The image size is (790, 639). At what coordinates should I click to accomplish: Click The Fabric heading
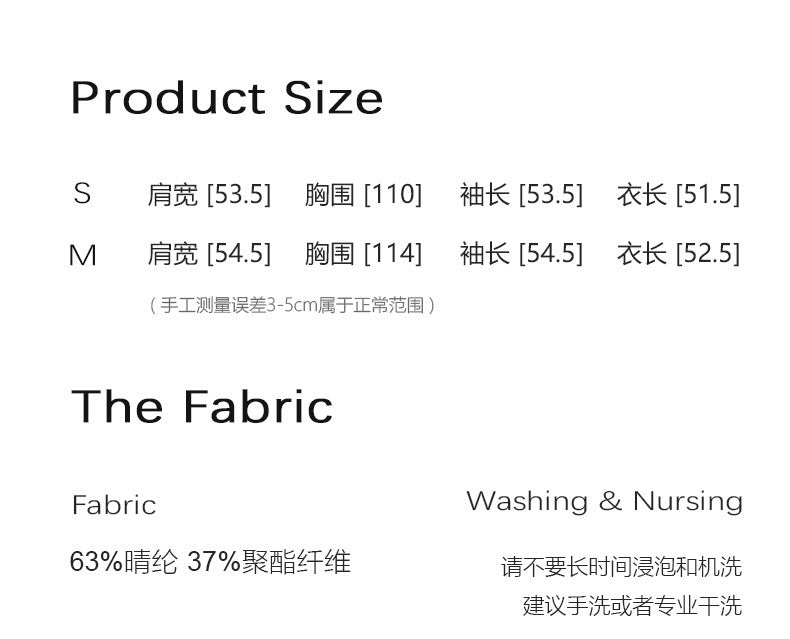202,406
